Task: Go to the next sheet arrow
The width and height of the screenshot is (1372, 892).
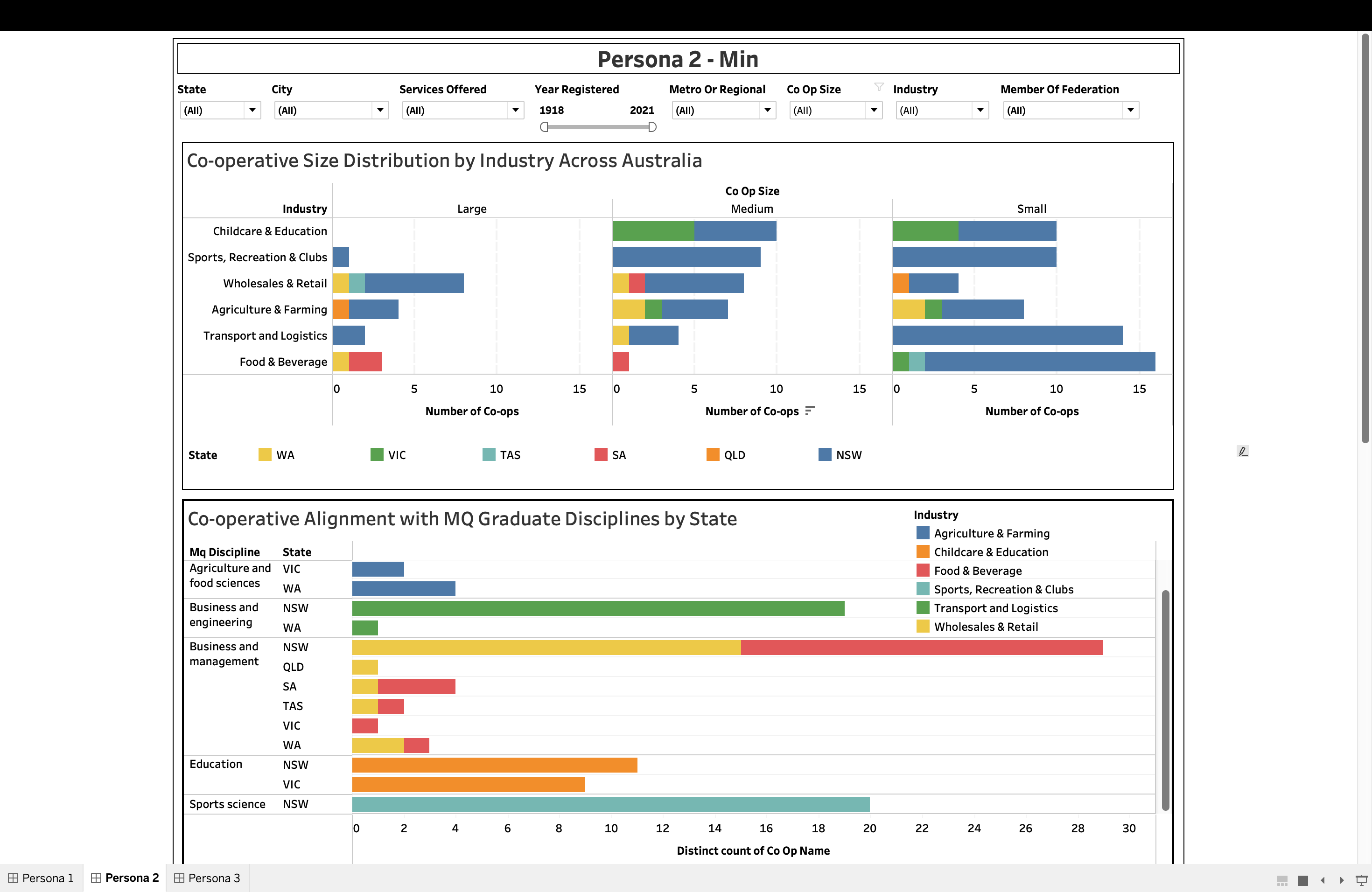Action: [x=1342, y=880]
